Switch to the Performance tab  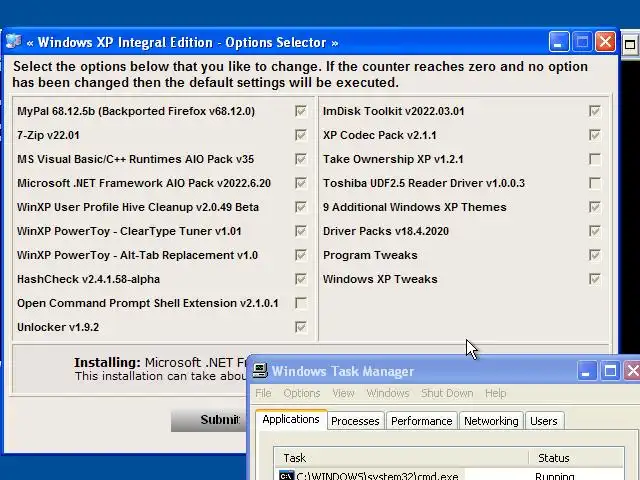coord(422,421)
